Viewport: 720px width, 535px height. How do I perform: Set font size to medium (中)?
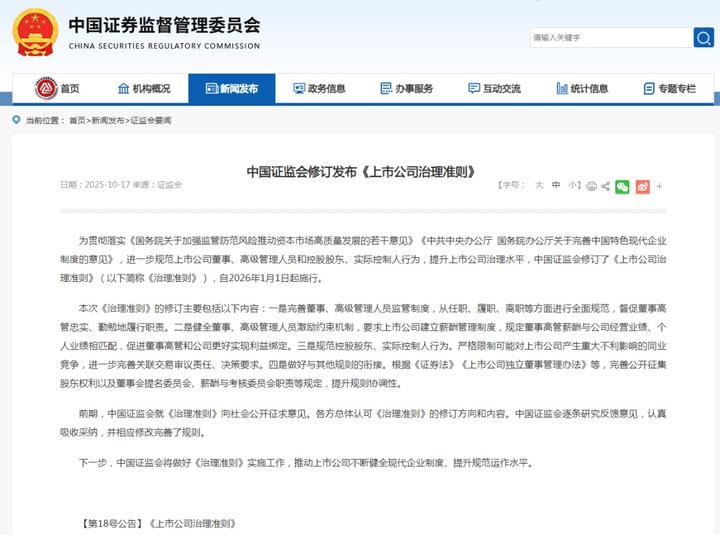click(556, 185)
